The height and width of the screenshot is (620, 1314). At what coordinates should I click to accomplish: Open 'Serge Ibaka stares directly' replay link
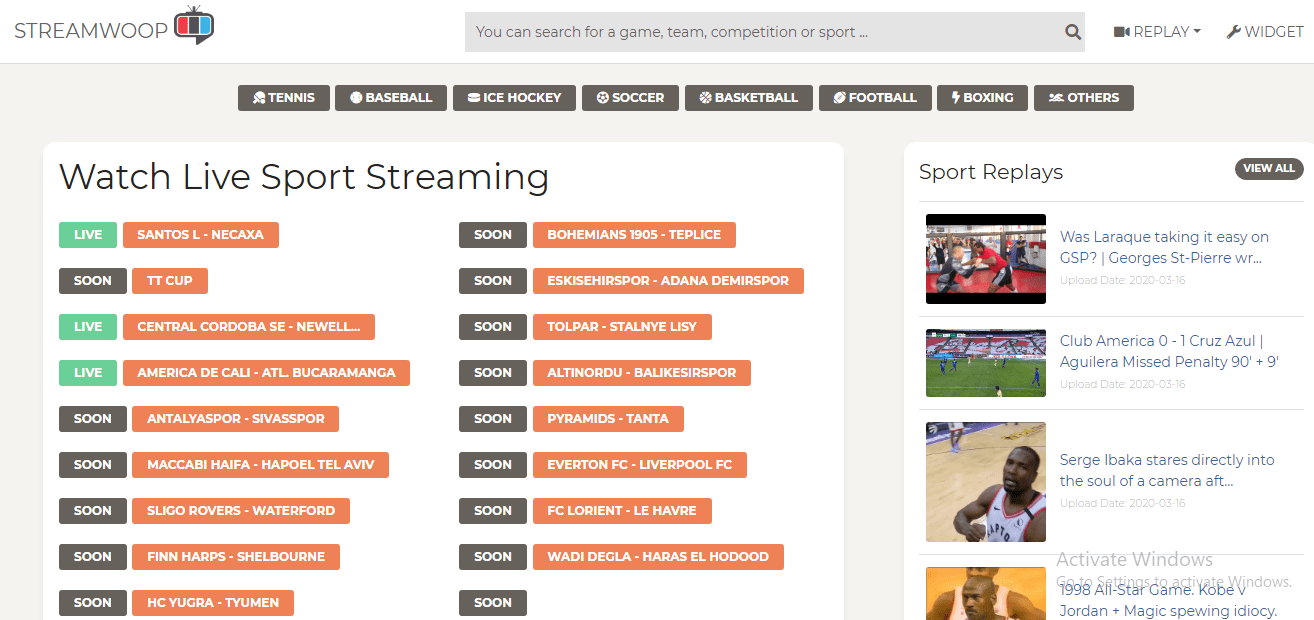point(1167,470)
